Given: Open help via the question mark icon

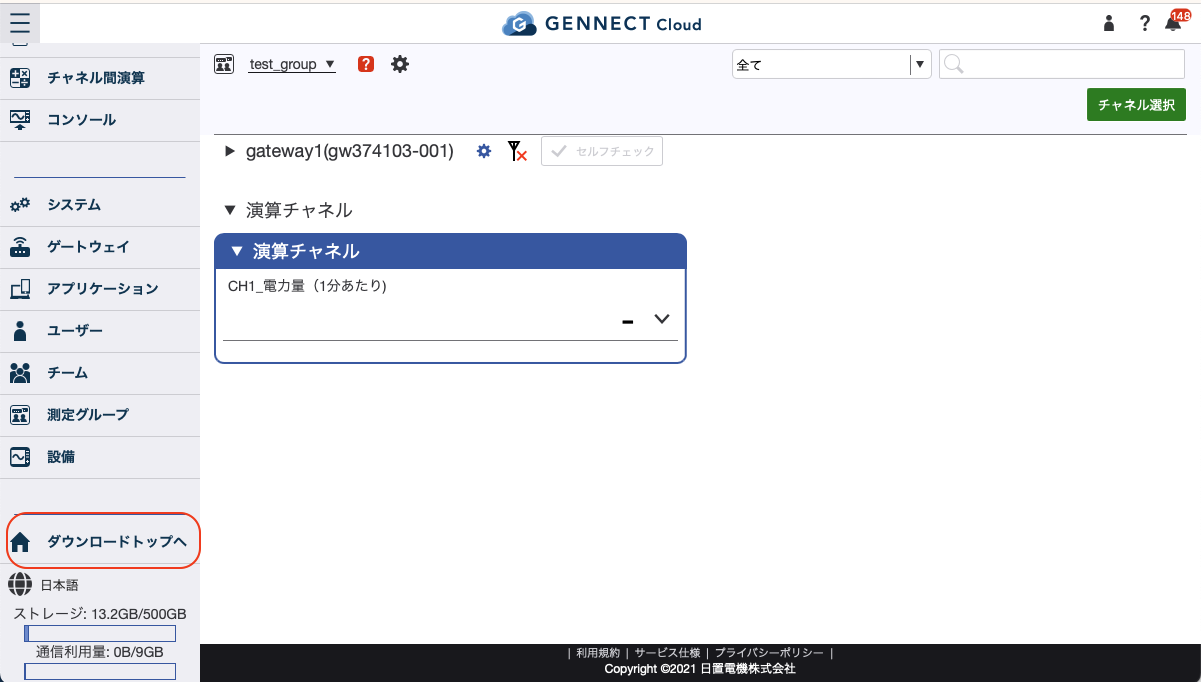Looking at the screenshot, I should 1144,23.
